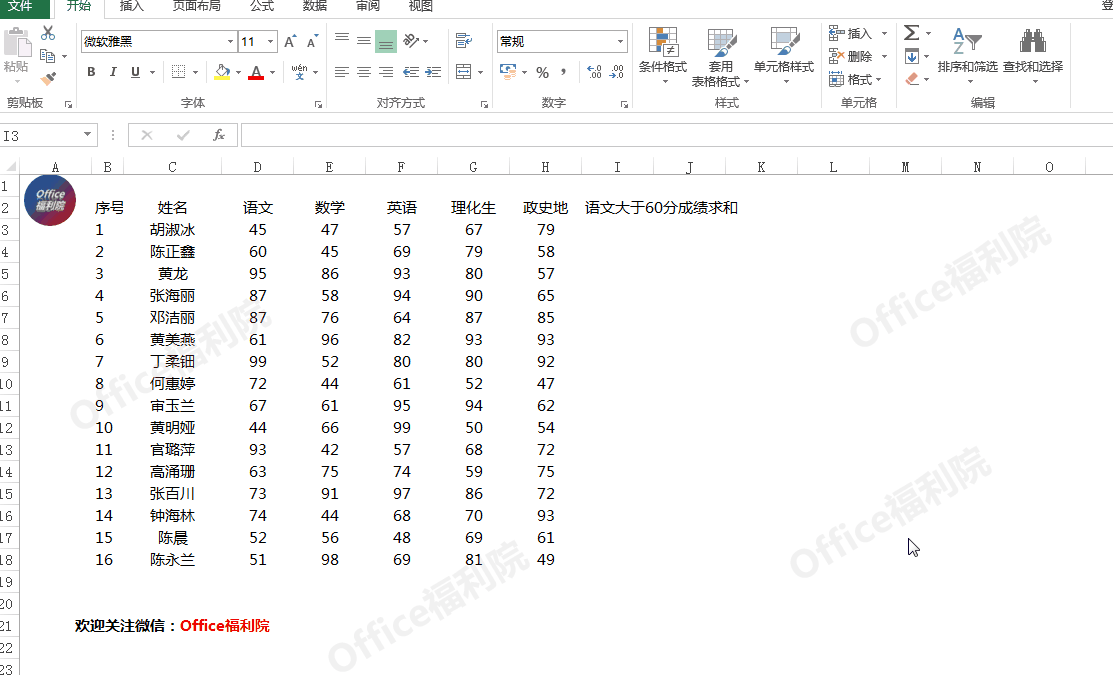Click the Increase Indent icon
This screenshot has height=675, width=1113.
tap(433, 72)
